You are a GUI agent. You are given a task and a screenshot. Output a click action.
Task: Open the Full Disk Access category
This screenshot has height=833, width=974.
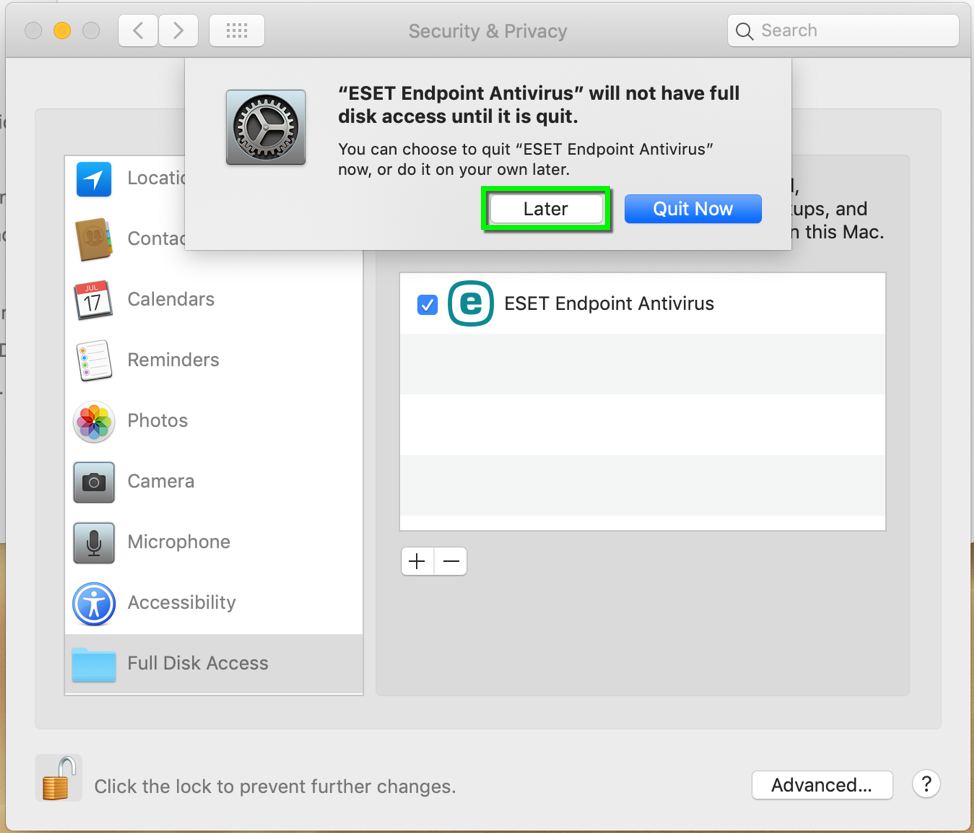click(x=214, y=663)
